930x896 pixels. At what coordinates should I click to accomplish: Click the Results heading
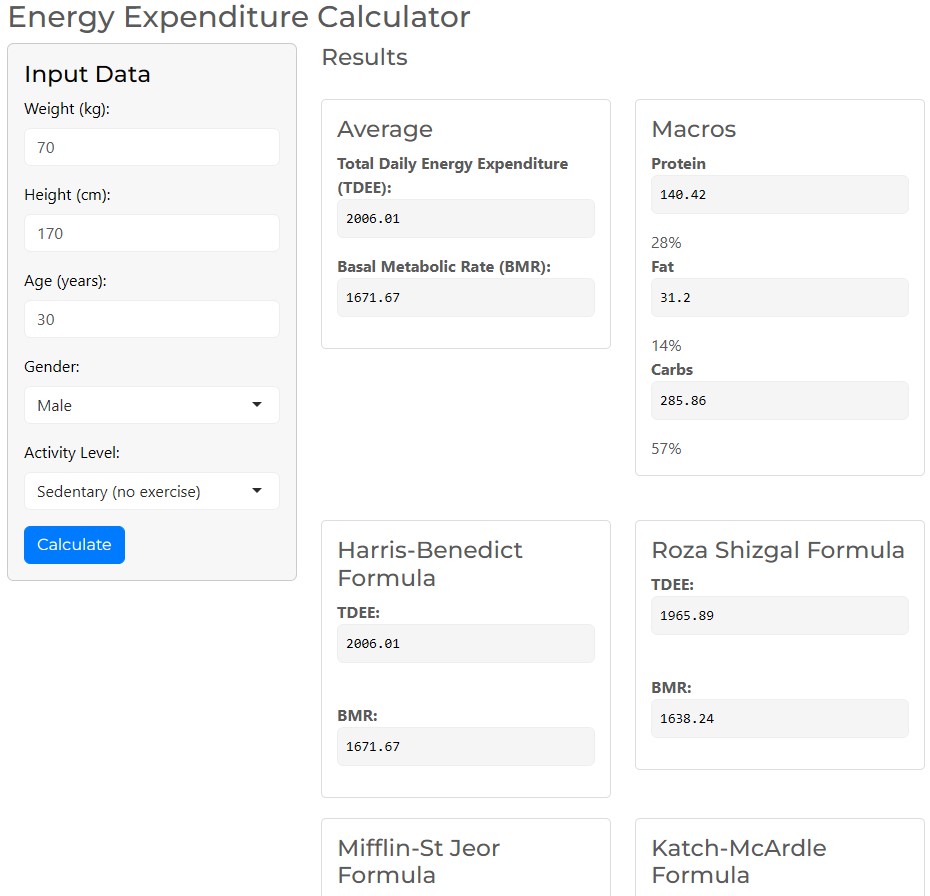364,58
